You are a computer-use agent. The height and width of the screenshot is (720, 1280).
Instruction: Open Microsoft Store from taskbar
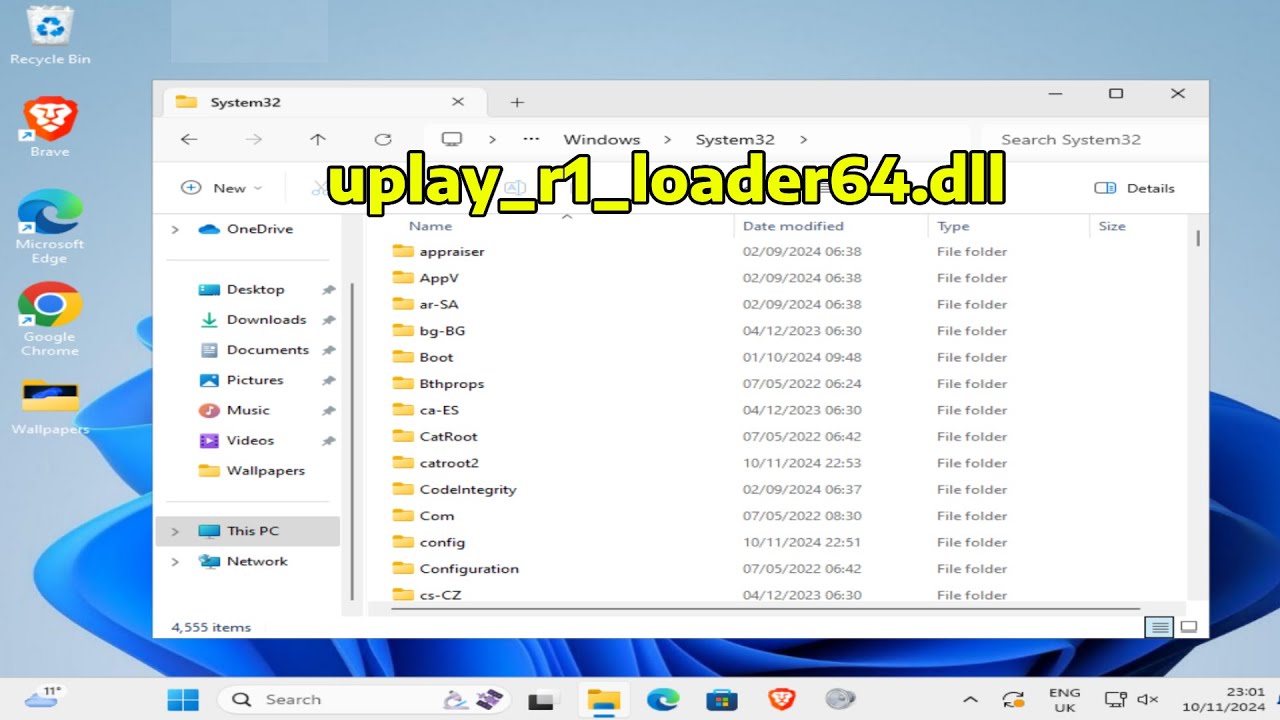pyautogui.click(x=721, y=700)
